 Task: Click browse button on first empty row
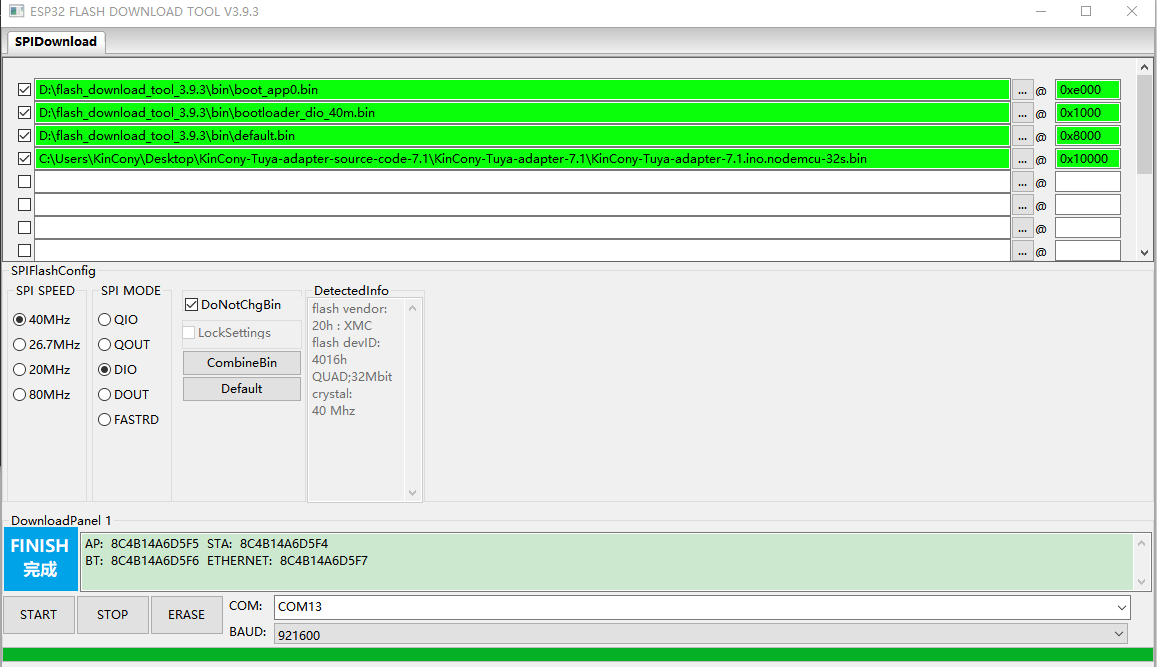click(1022, 182)
